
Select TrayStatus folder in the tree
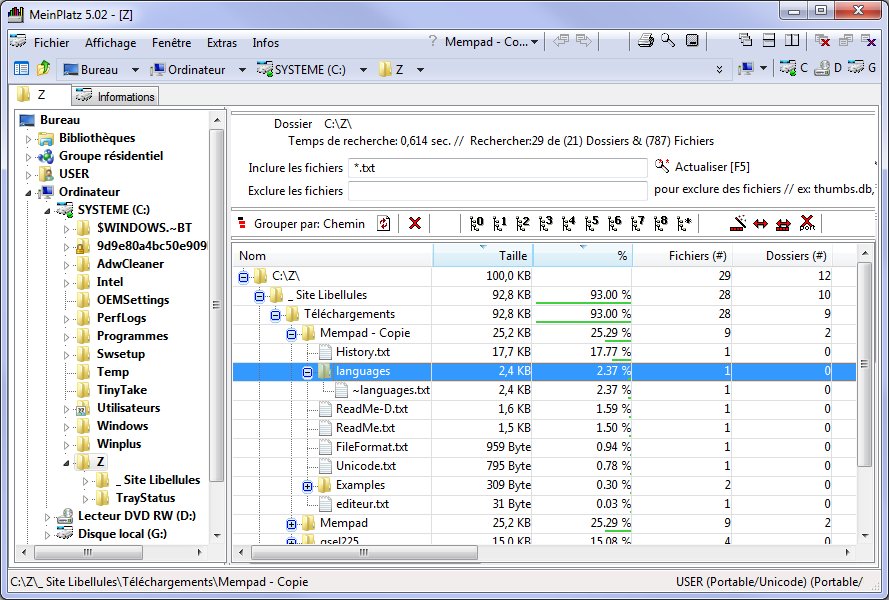click(146, 498)
